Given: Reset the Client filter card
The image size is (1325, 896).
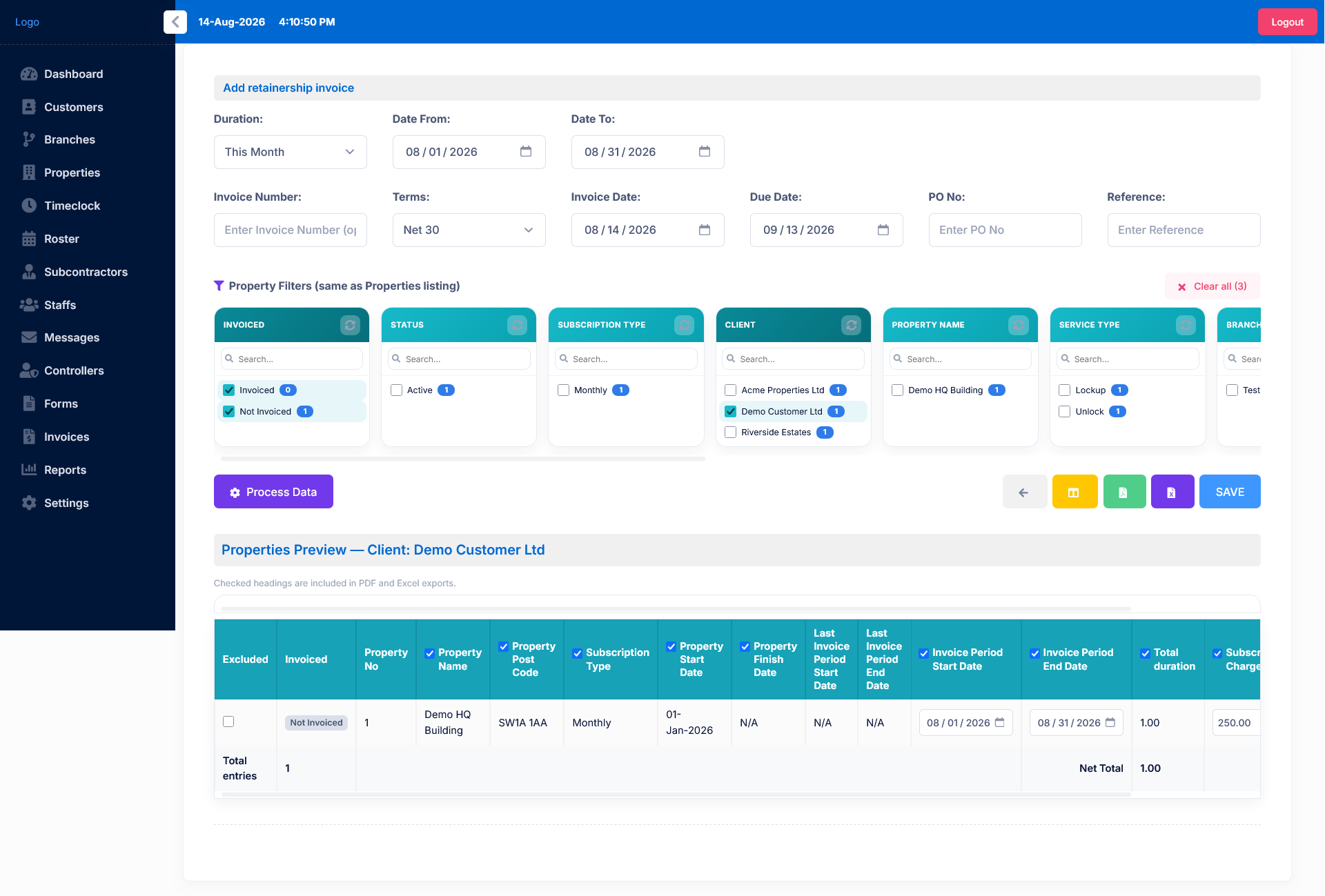Looking at the screenshot, I should click(852, 325).
